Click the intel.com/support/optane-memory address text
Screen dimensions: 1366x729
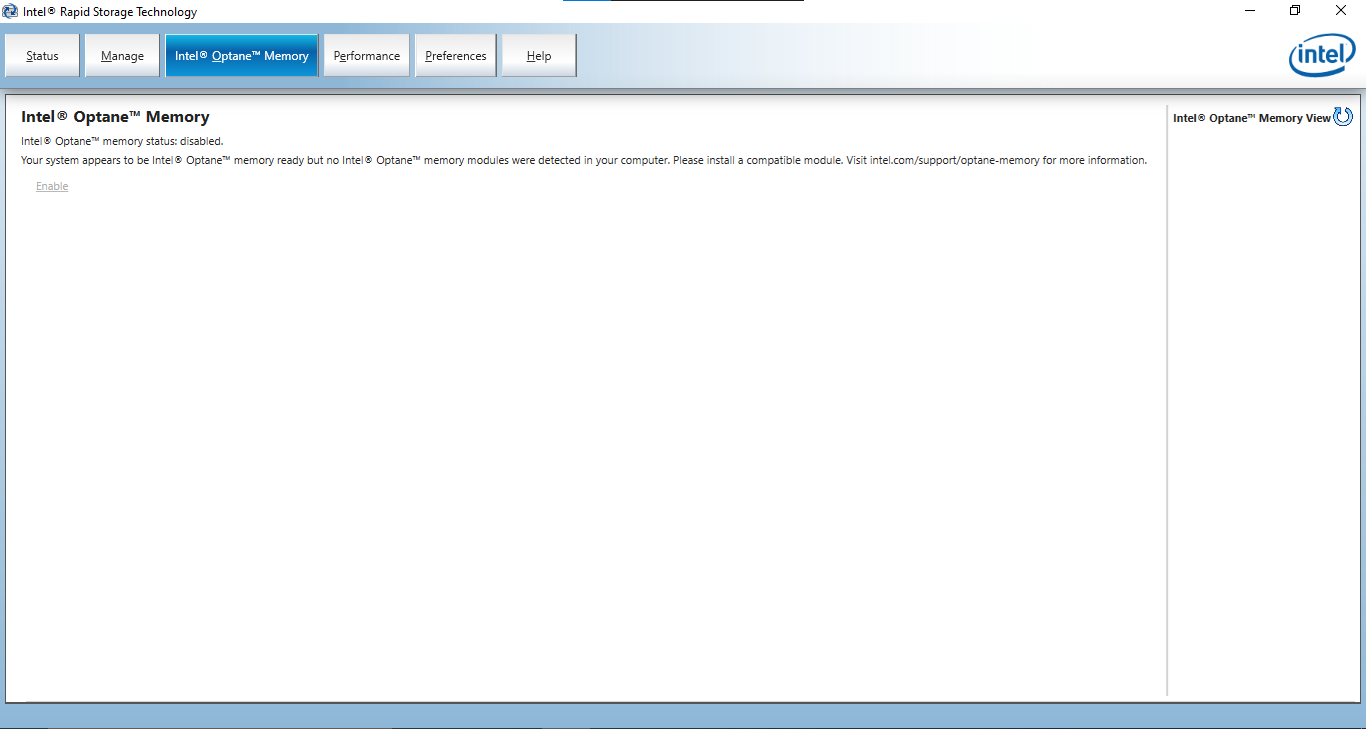pos(954,160)
